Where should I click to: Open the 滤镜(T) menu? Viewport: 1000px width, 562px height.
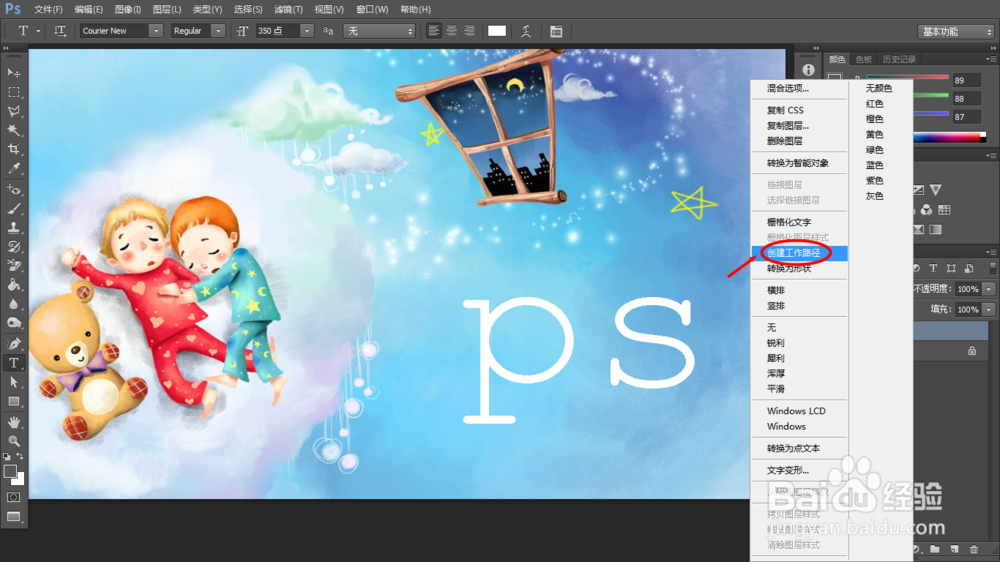pyautogui.click(x=288, y=10)
